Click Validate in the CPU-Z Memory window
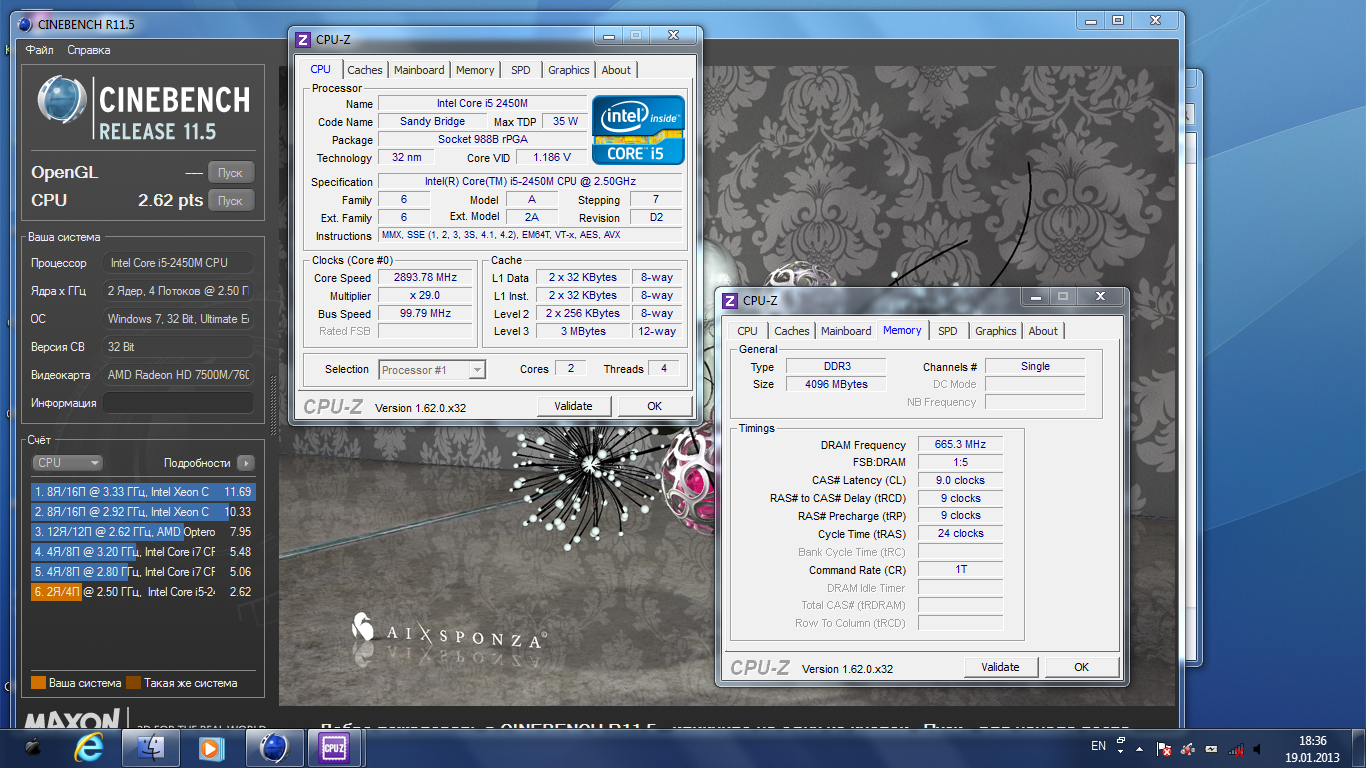1366x768 pixels. tap(1001, 667)
